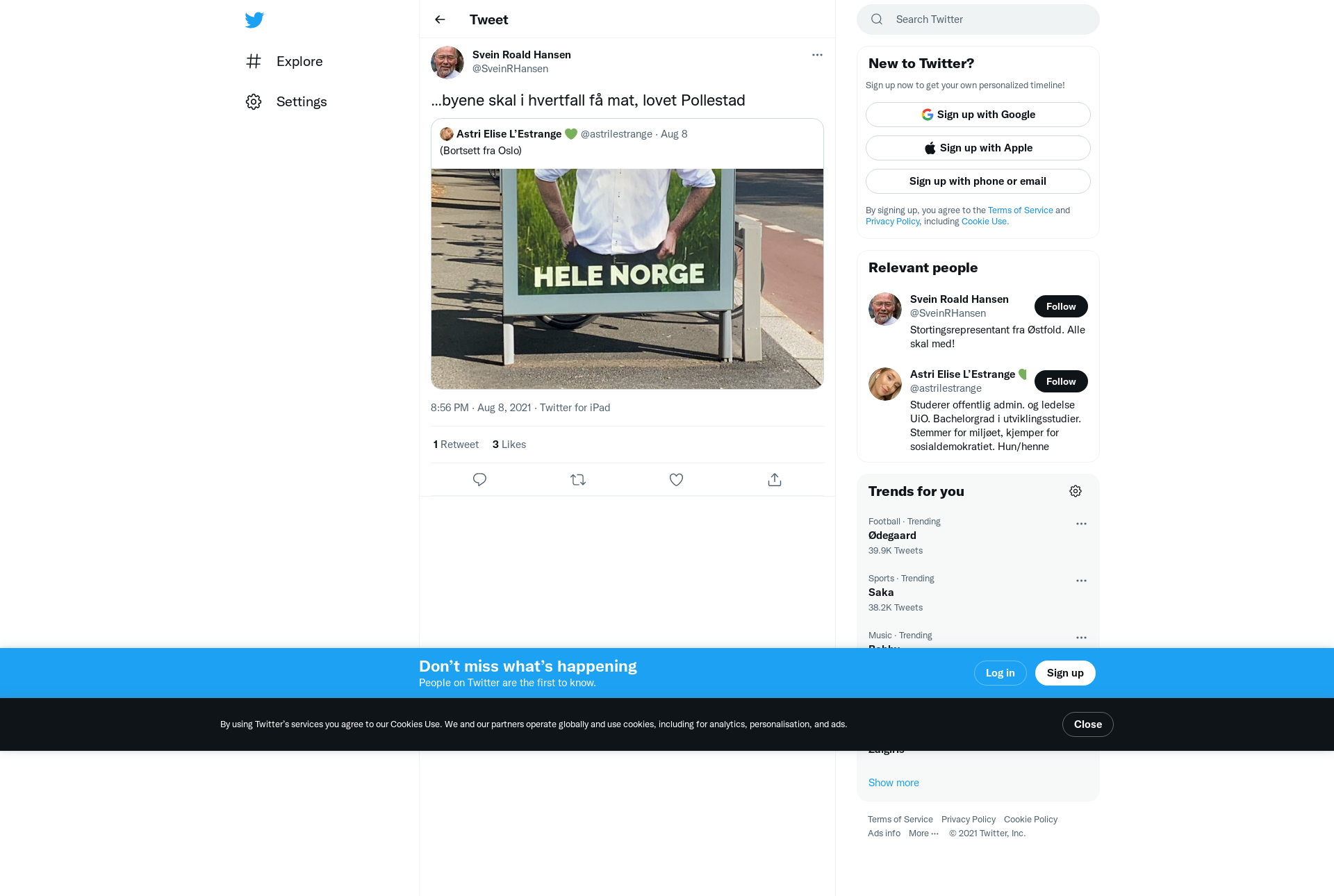This screenshot has width=1334, height=896.
Task: Open Settings in the sidebar
Action: (286, 101)
